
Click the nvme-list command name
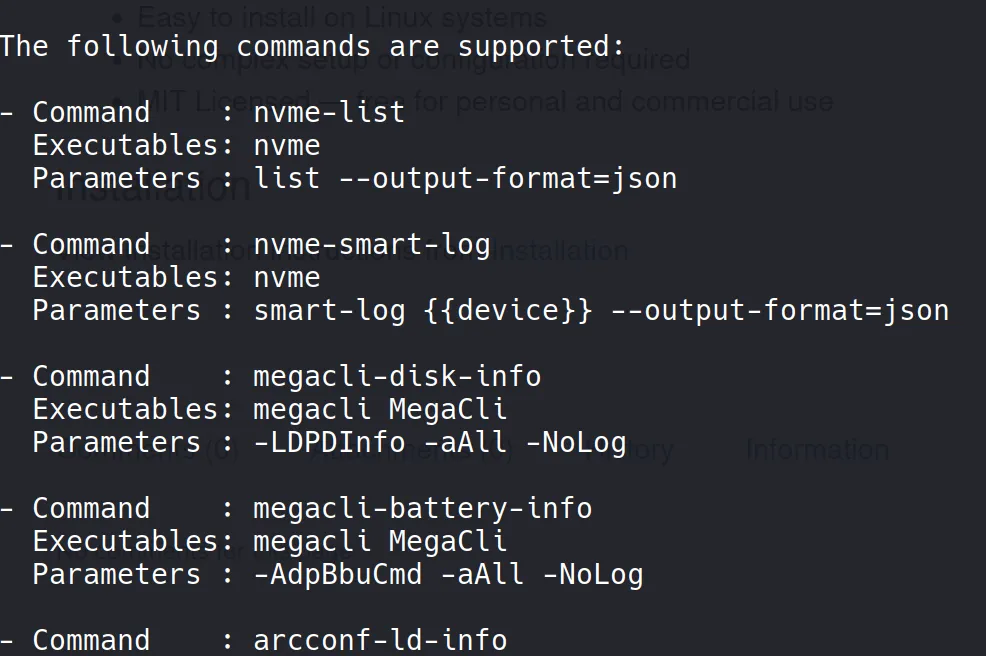click(x=329, y=112)
